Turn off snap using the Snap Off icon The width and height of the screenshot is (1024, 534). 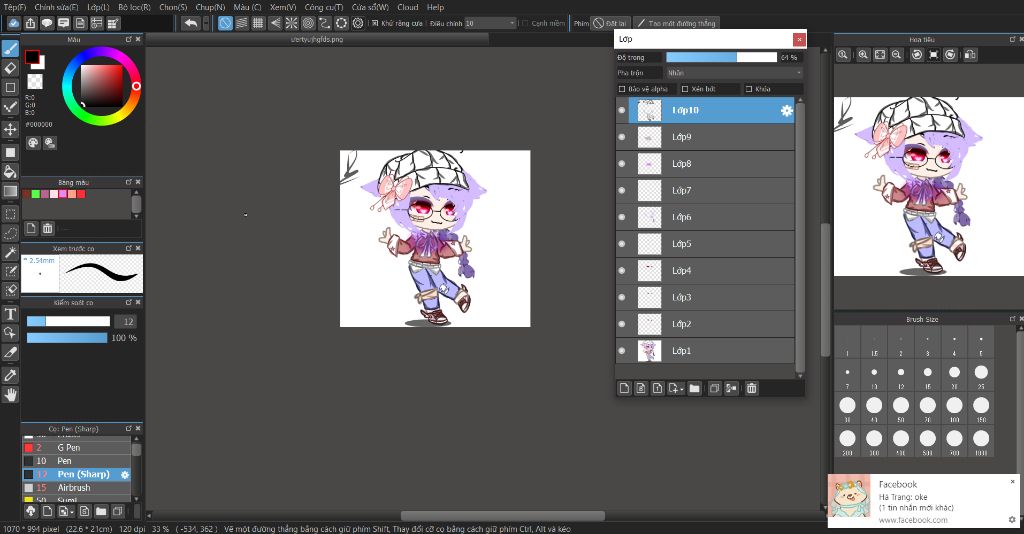tap(225, 23)
